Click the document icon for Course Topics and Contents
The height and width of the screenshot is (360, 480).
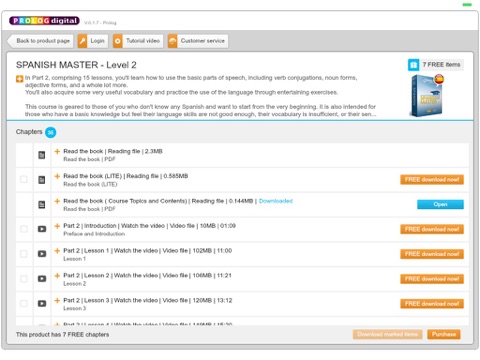pyautogui.click(x=42, y=204)
